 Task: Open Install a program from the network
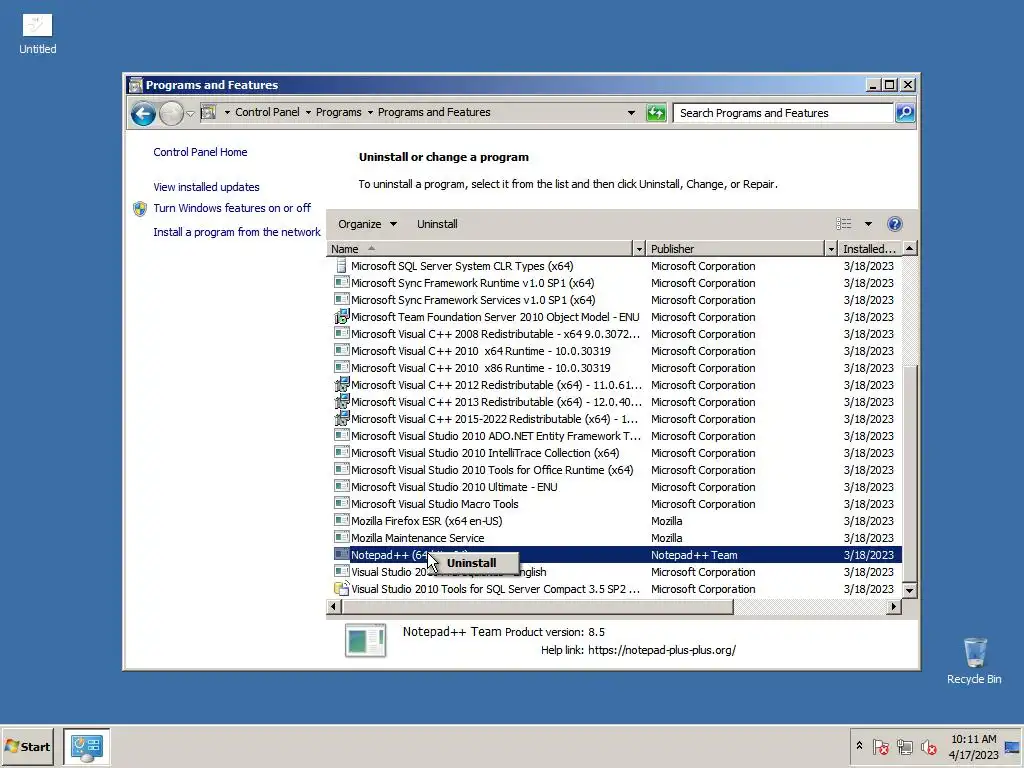pyautogui.click(x=237, y=232)
